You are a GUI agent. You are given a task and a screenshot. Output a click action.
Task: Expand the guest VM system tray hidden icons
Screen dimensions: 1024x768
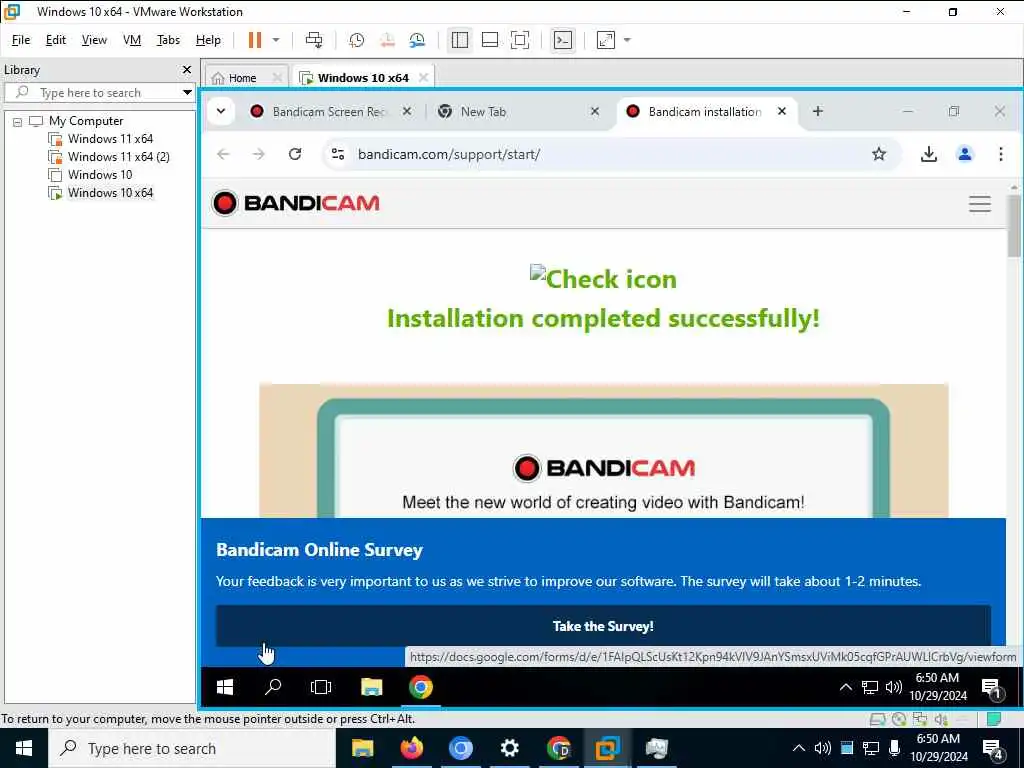(x=845, y=687)
